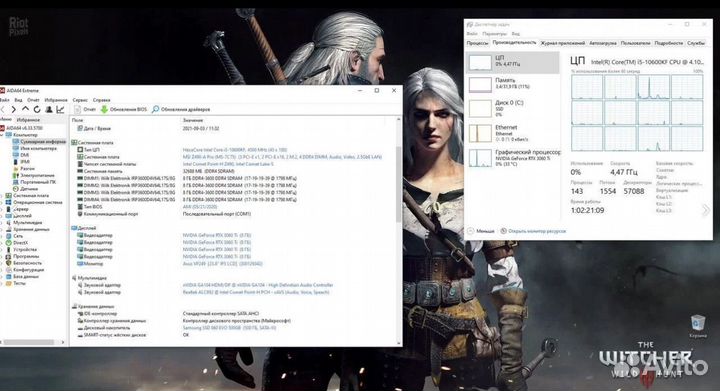Viewport: 720px width, 391px height.
Task: Select Конфигурация in AIDA64 tree
Action: (x=25, y=270)
